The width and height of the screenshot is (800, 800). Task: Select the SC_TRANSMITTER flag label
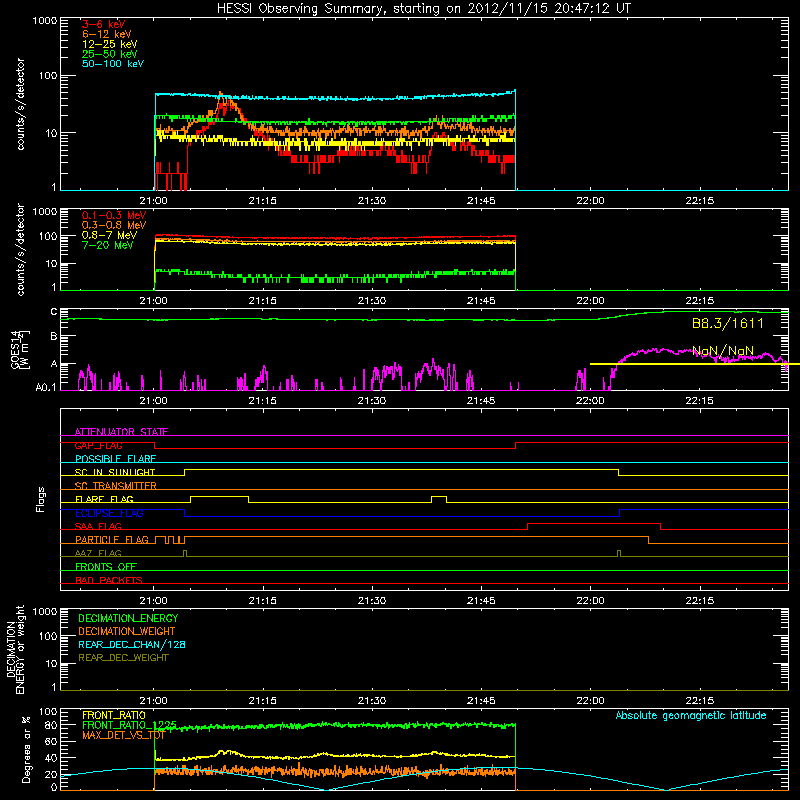coord(116,485)
